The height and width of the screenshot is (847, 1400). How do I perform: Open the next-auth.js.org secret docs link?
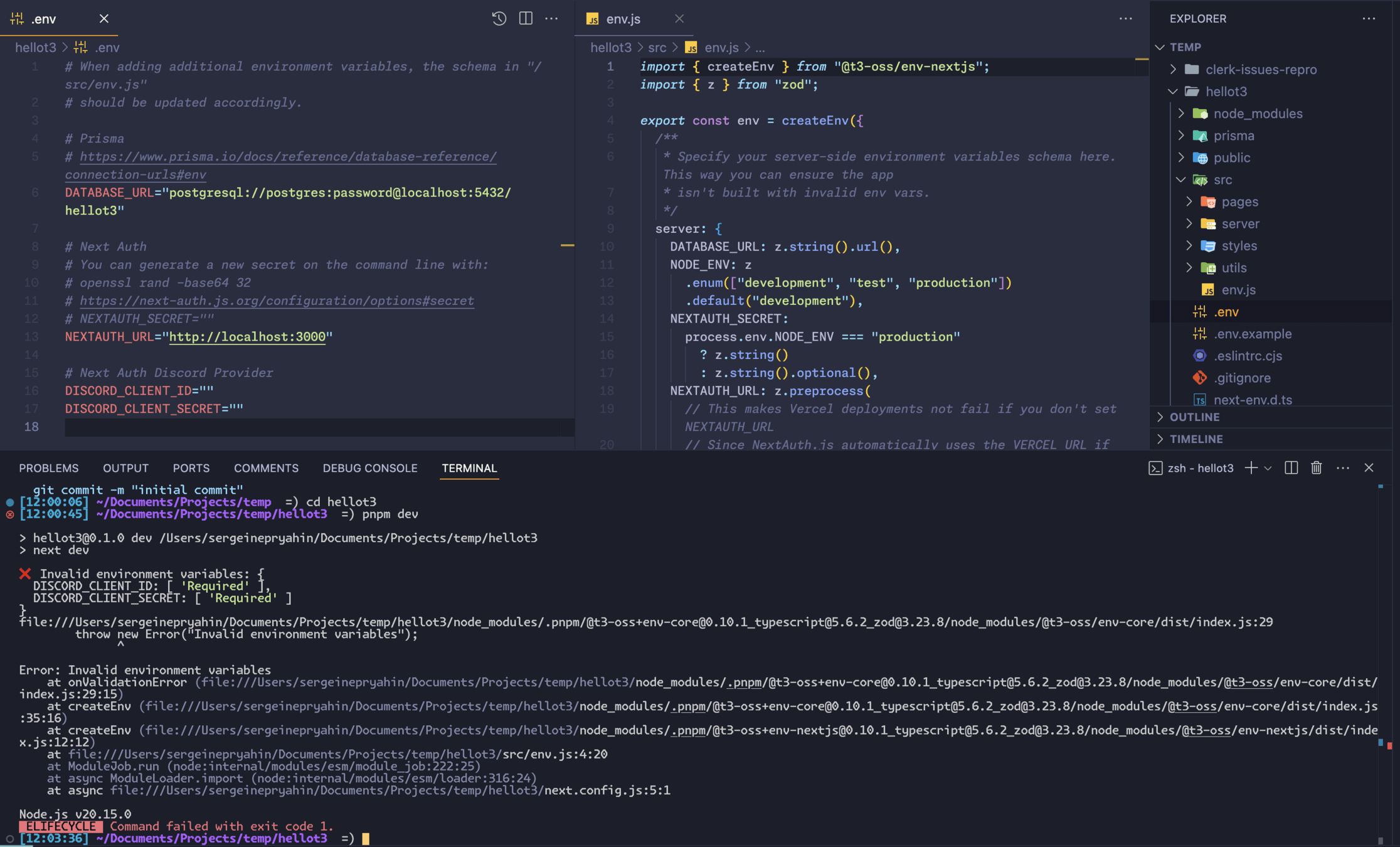coord(277,301)
